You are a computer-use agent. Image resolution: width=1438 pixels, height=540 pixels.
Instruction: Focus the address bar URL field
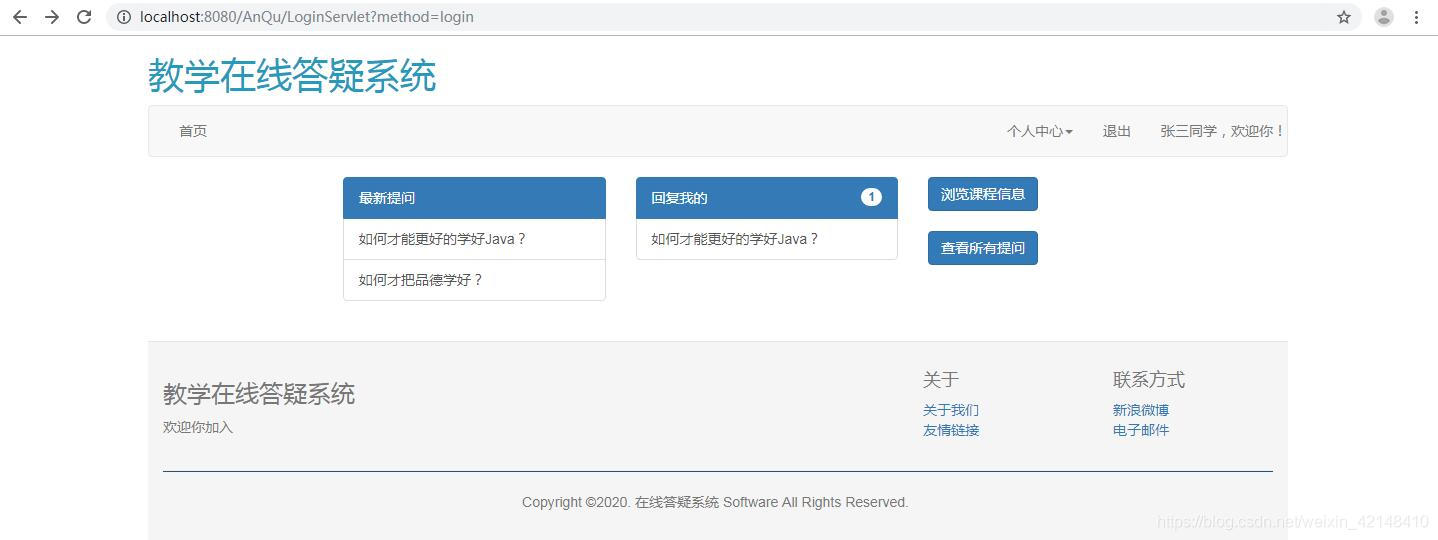pyautogui.click(x=733, y=17)
